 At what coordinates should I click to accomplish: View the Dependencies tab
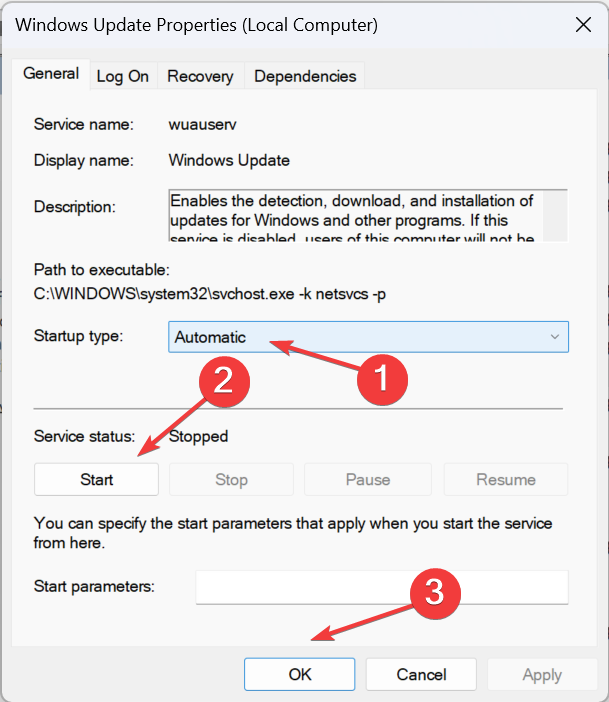[x=305, y=76]
